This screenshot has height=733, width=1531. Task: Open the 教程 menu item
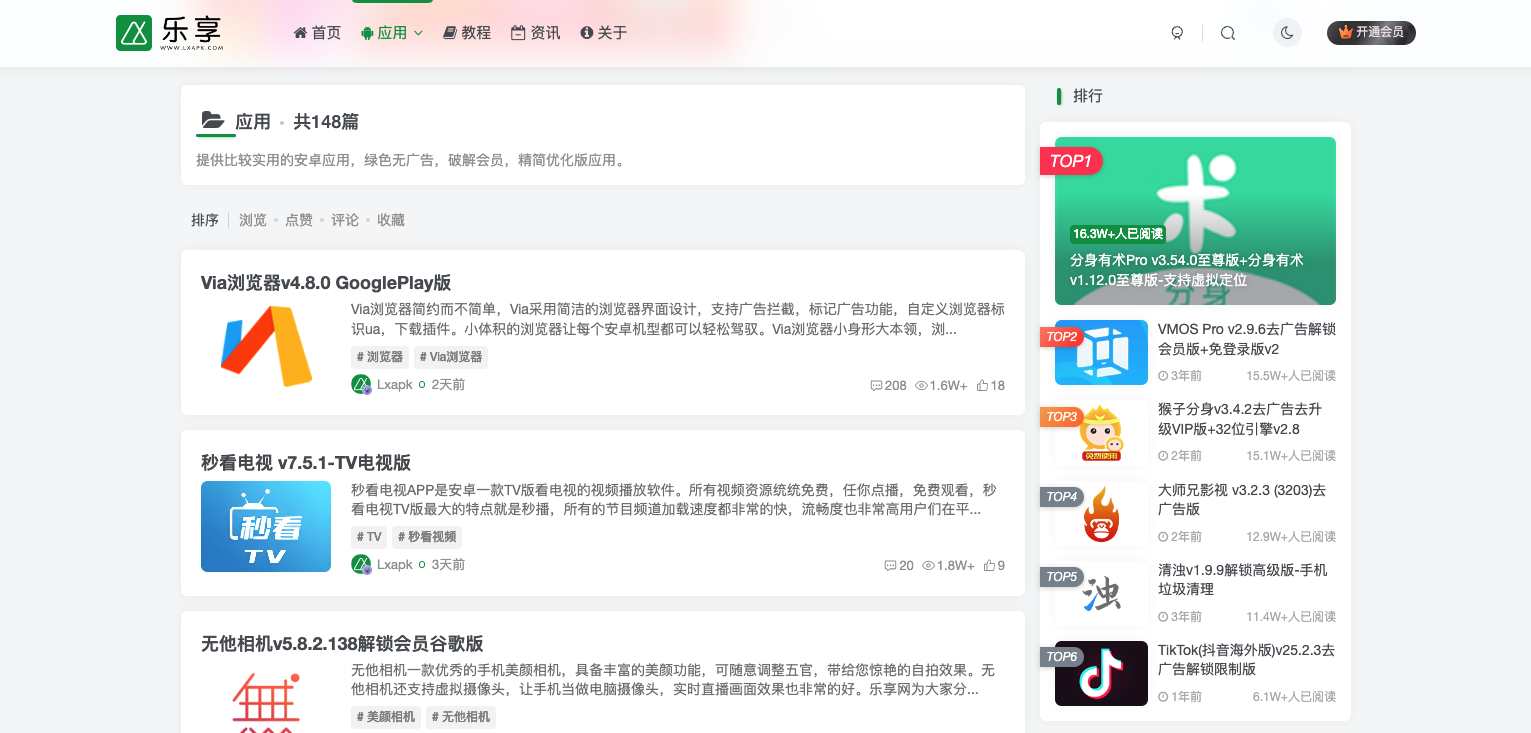coord(467,33)
